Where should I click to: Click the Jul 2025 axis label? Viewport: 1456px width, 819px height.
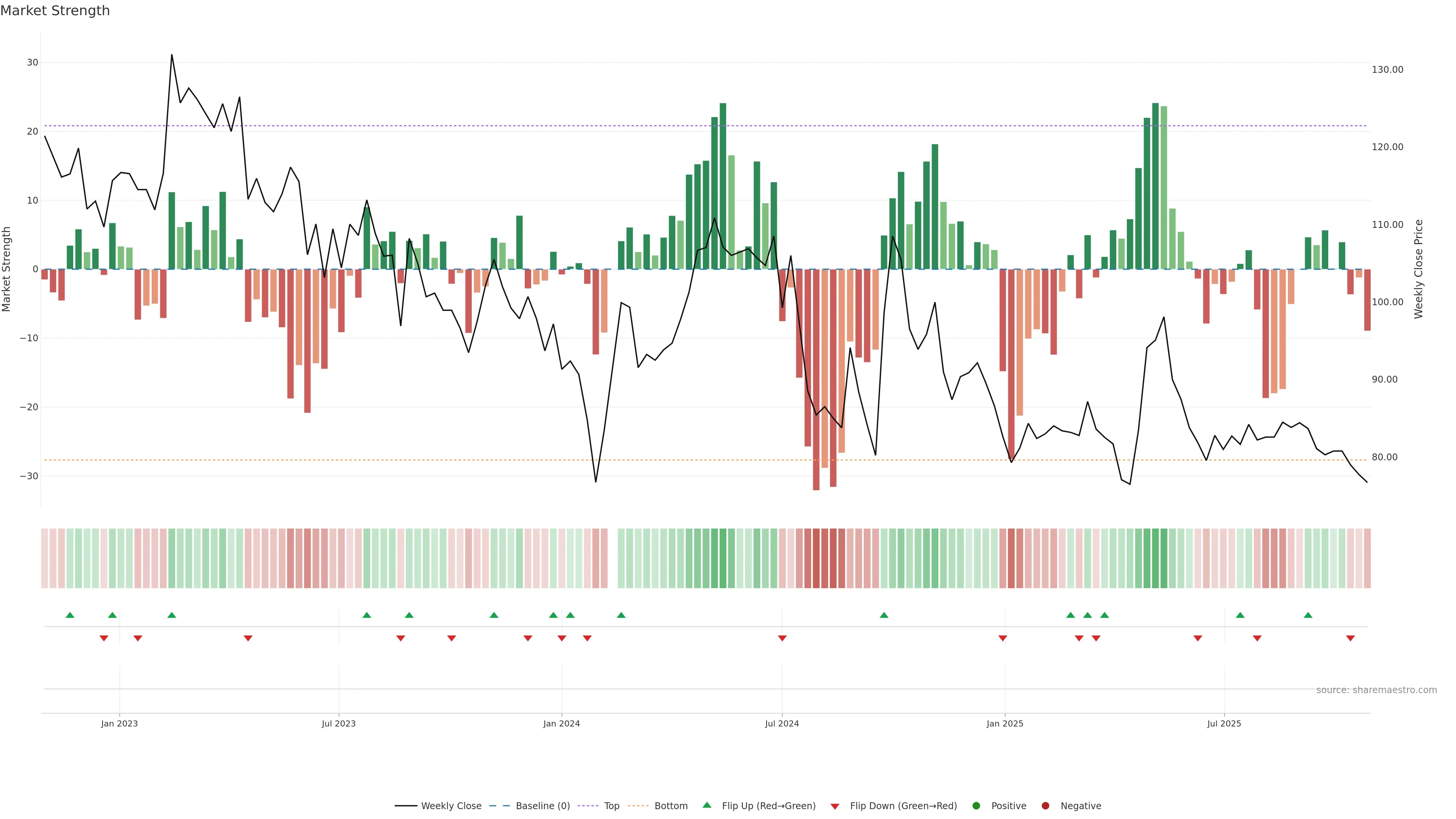point(1224,723)
